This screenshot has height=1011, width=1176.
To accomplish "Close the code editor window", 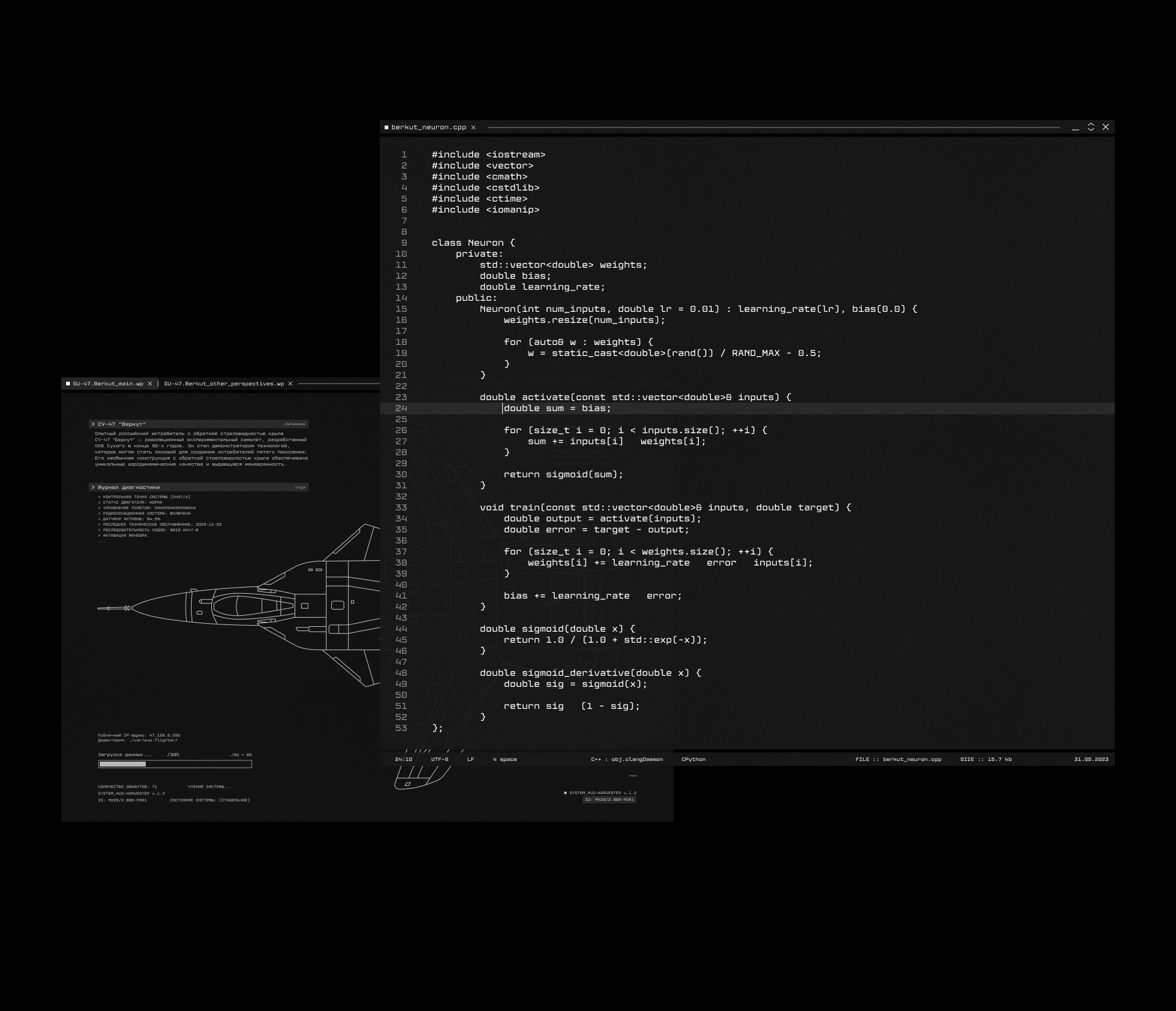I will pos(1106,127).
